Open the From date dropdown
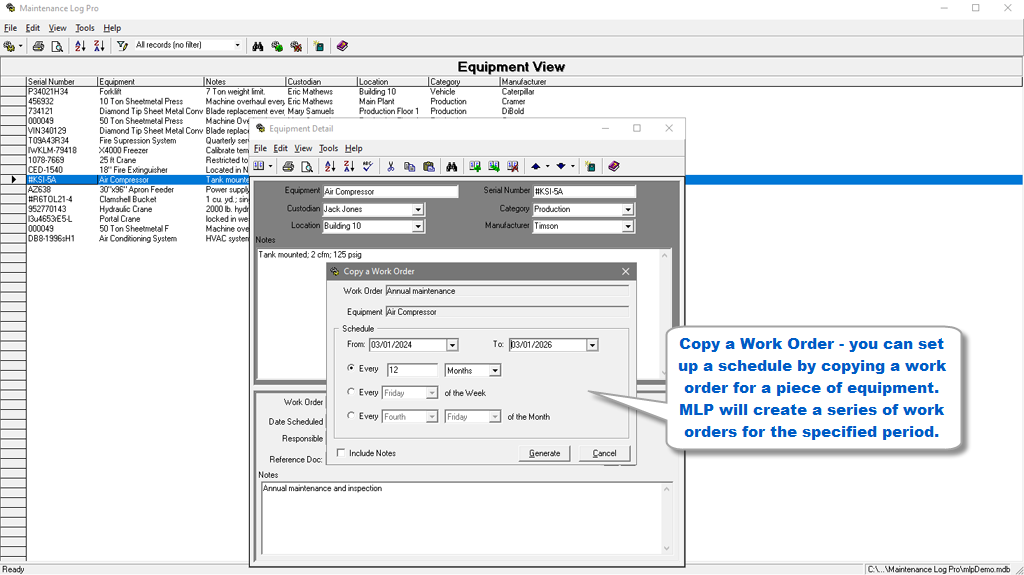 pyautogui.click(x=452, y=345)
